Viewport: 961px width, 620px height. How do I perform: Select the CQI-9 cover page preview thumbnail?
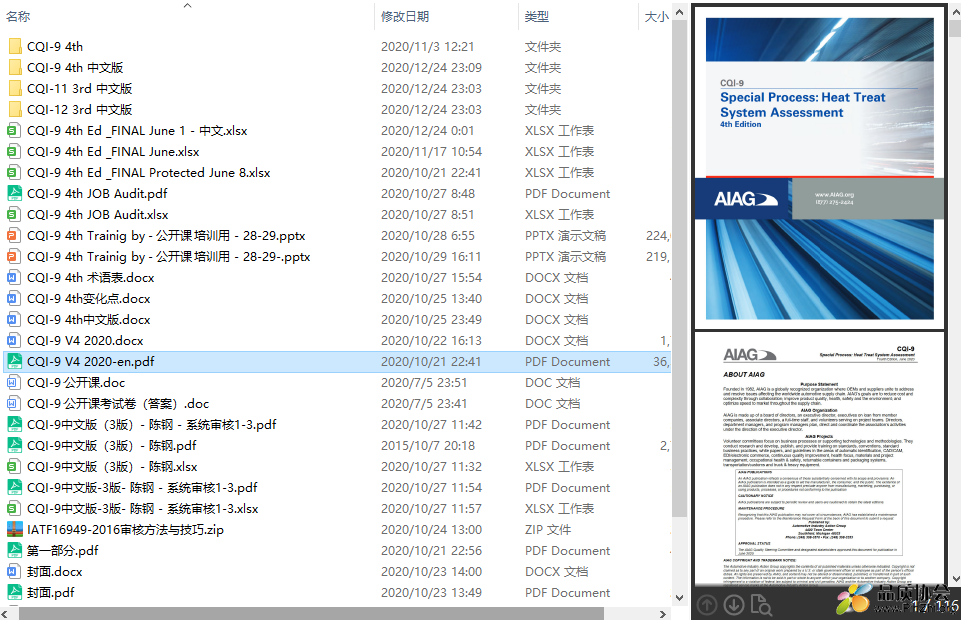[x=819, y=167]
